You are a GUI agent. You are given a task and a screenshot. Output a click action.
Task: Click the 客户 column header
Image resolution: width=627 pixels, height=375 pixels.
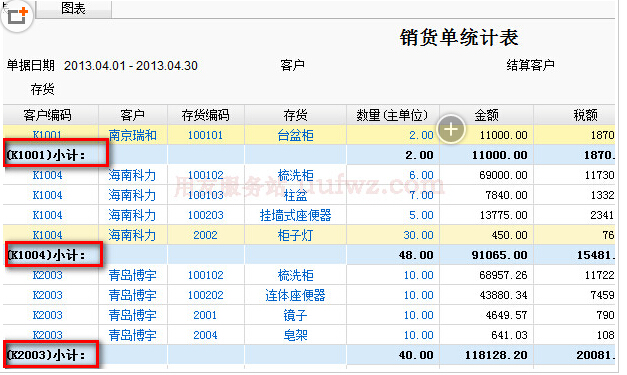point(132,115)
